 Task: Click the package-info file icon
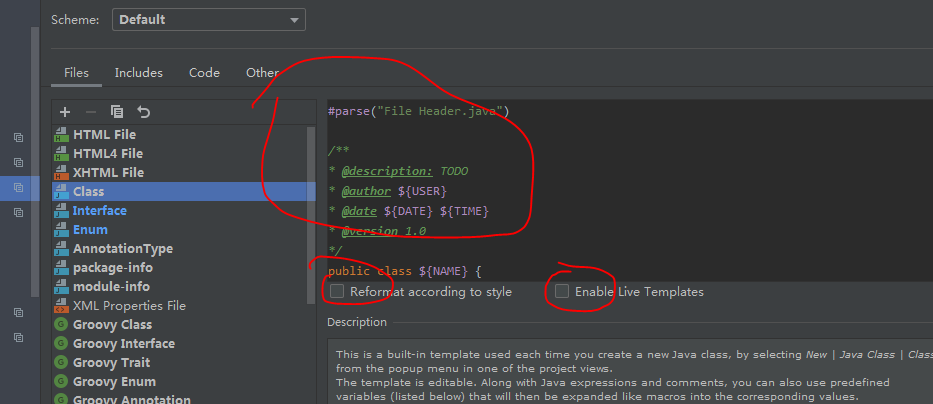click(x=61, y=268)
